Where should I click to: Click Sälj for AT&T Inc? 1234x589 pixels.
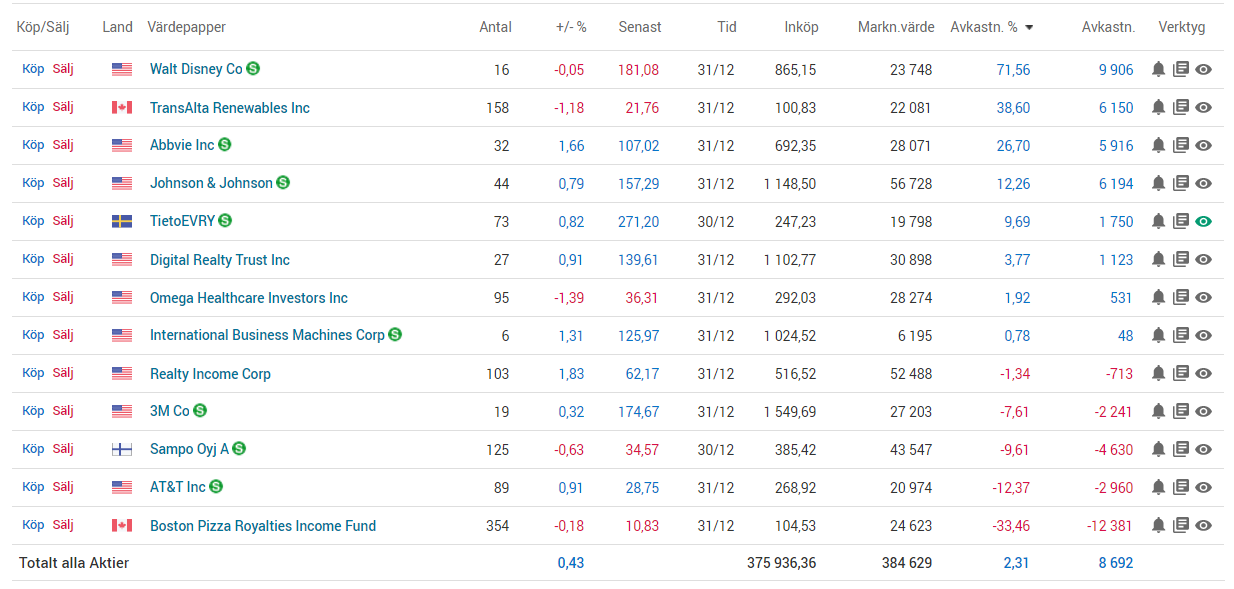click(x=63, y=486)
